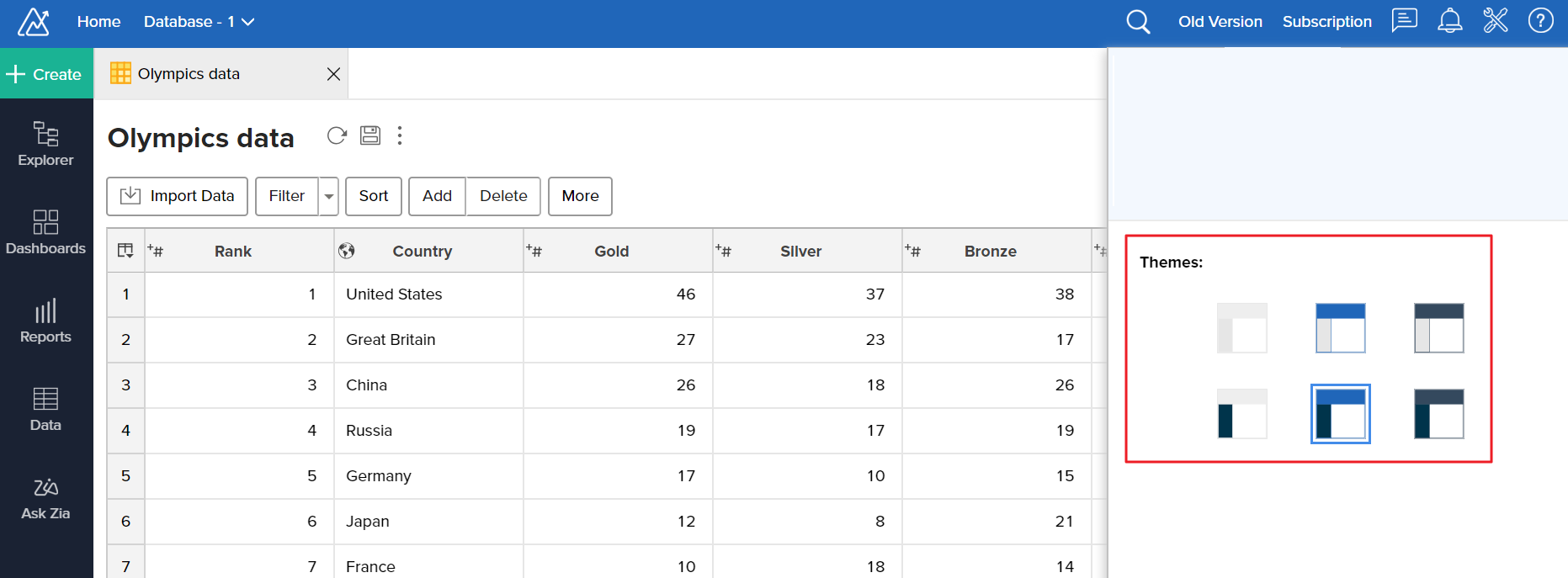Open the Explorer sidebar section
1568x578 pixels.
point(46,144)
